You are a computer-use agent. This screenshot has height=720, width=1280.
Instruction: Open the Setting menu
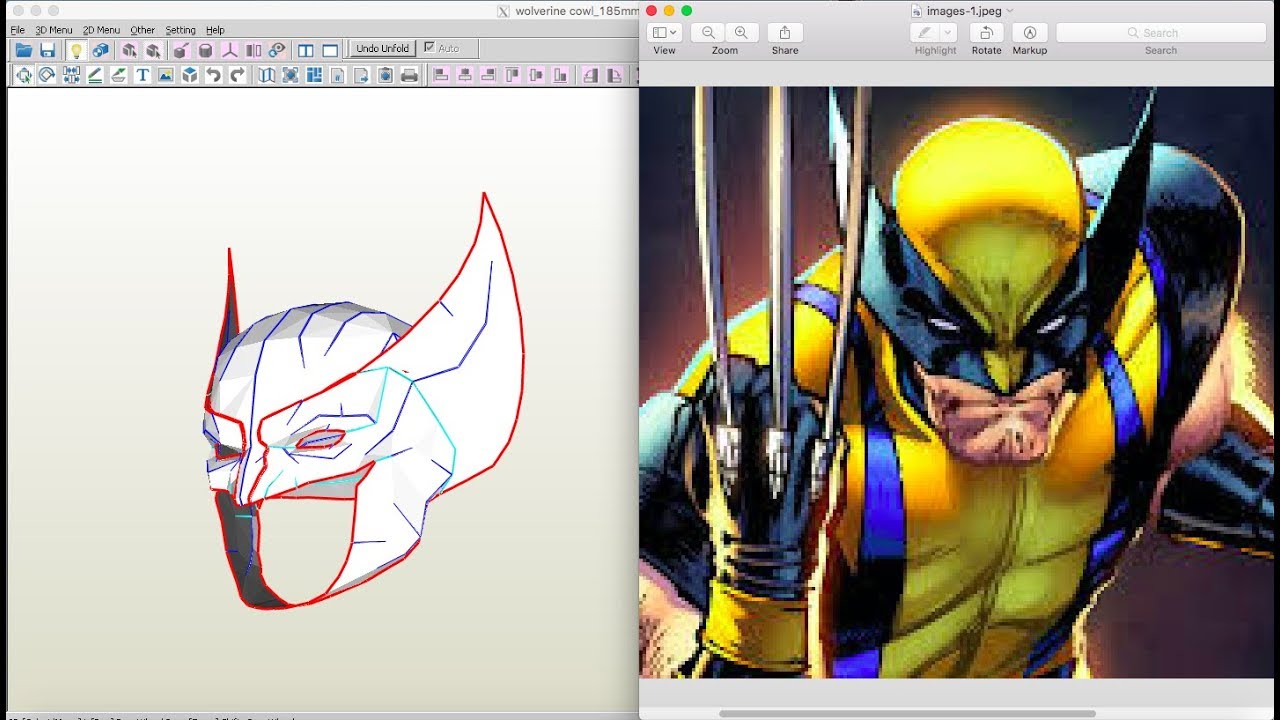(x=181, y=30)
